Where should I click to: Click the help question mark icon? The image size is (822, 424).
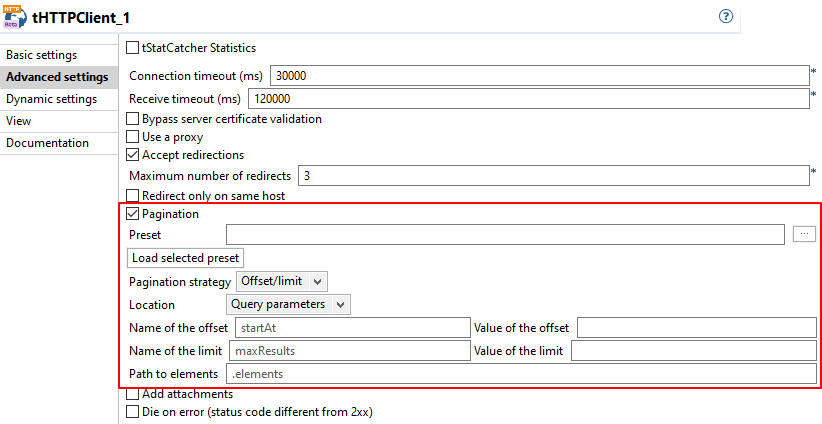click(726, 17)
